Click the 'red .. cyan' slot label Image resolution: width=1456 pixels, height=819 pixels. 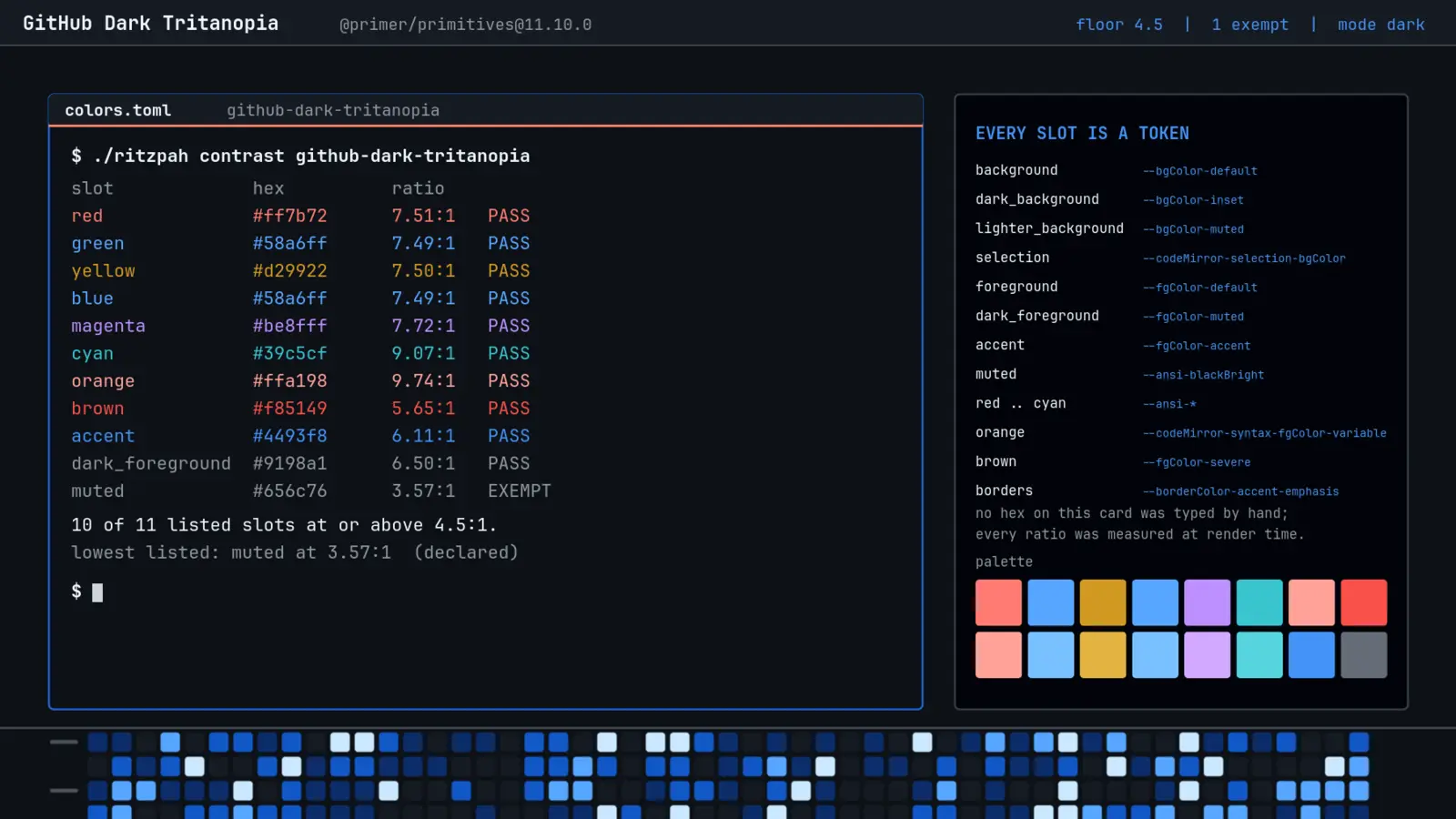1020,403
